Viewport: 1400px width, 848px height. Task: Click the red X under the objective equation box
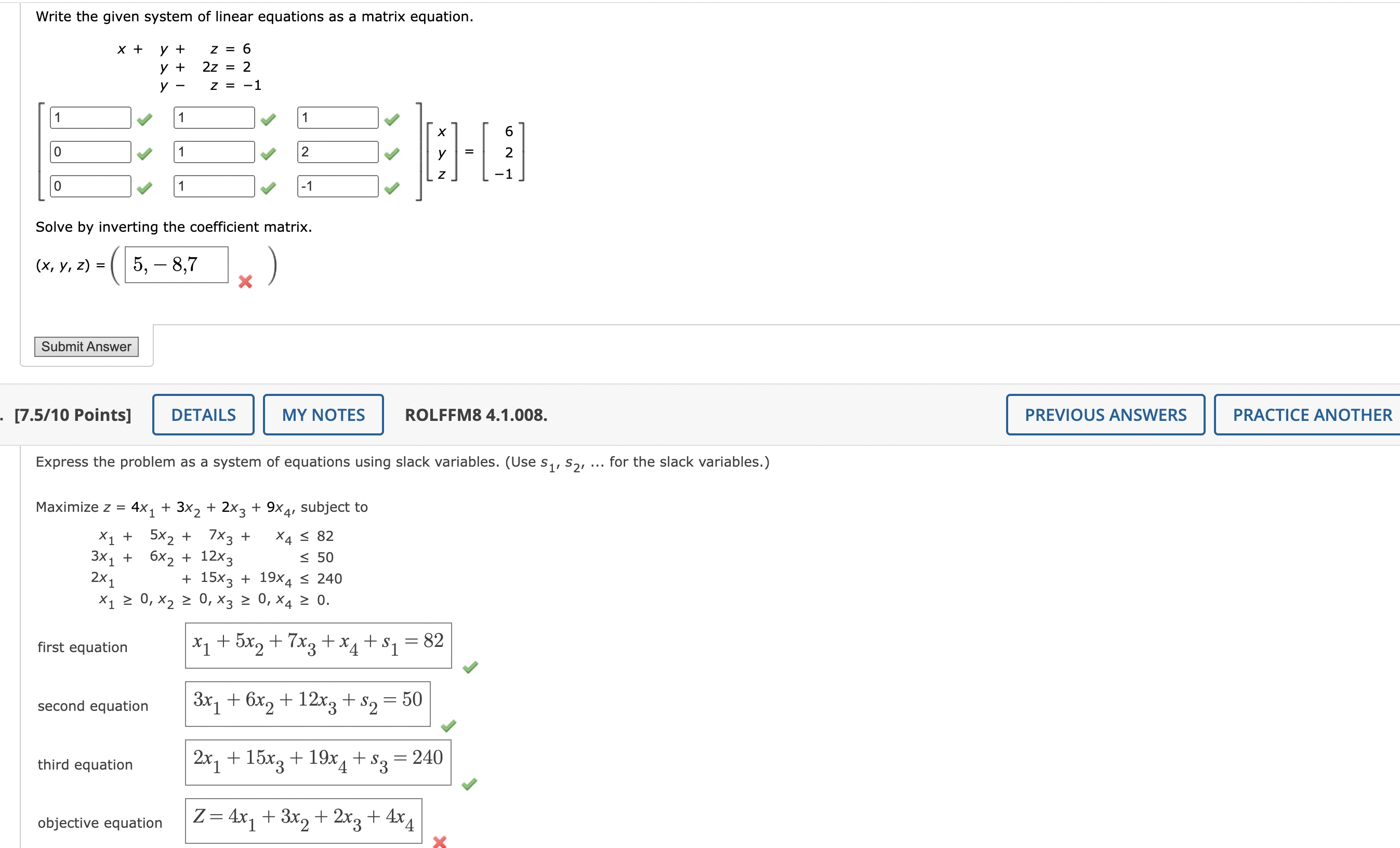tap(439, 842)
